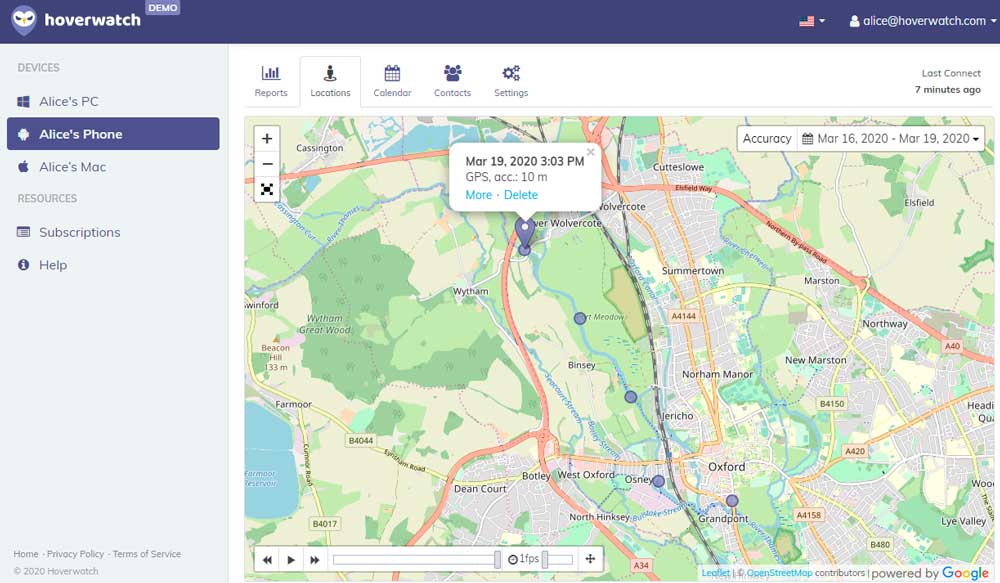Click the move crosshair icon
The width and height of the screenshot is (1000, 583).
[590, 559]
